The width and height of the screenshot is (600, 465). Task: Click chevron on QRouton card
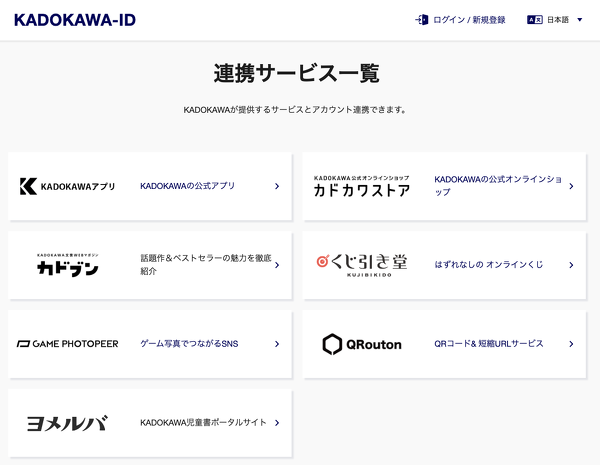pyautogui.click(x=571, y=344)
